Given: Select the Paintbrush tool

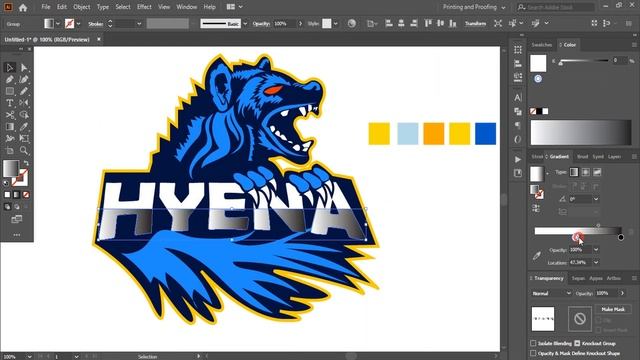Looking at the screenshot, I should click(24, 91).
